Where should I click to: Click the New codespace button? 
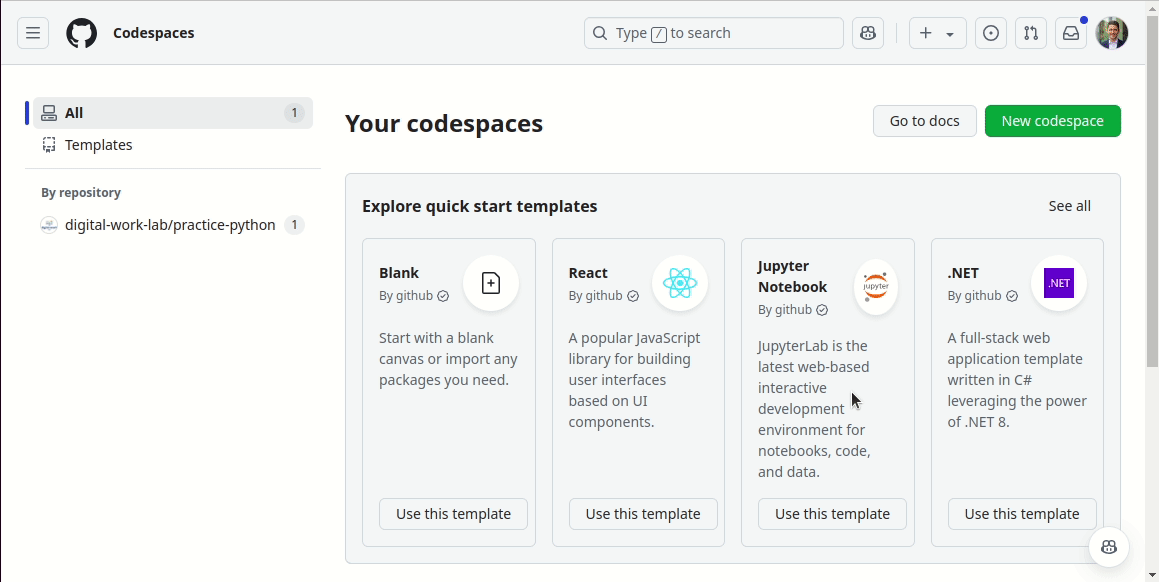[x=1052, y=121]
